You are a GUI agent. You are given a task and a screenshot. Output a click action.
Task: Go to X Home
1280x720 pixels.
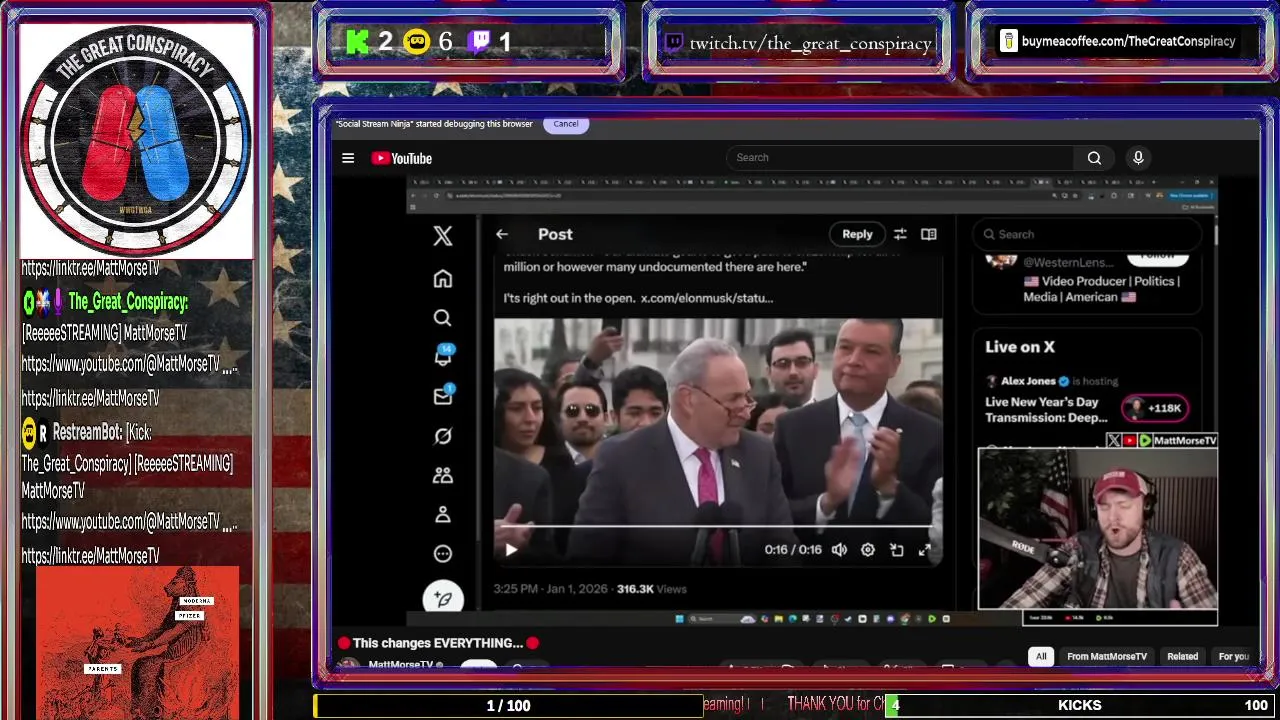tap(443, 279)
